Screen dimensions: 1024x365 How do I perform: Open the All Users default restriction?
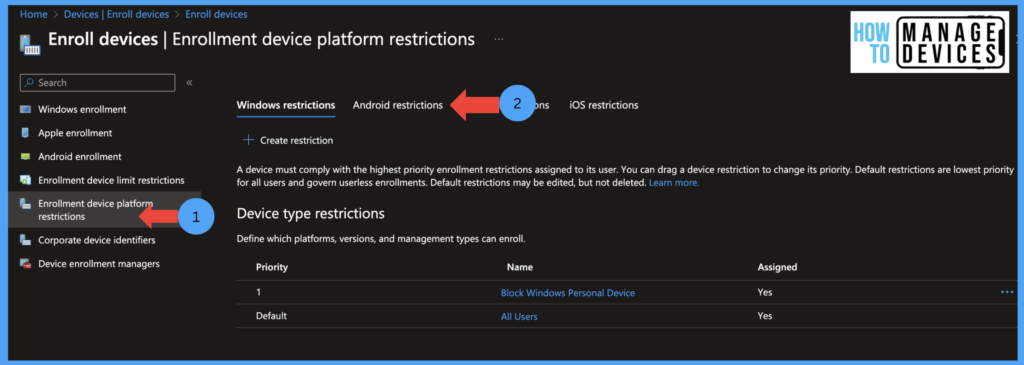pos(519,316)
